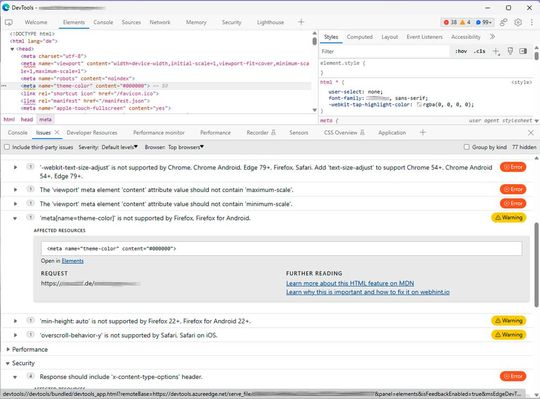Close the Issues drawer tab
This screenshot has width=540, height=399.
pyautogui.click(x=57, y=132)
